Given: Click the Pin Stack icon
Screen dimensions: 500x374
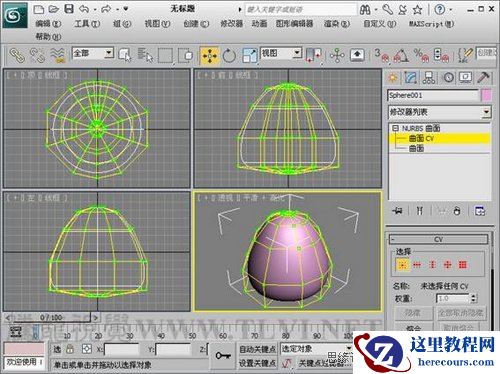Looking at the screenshot, I should coord(397,211).
